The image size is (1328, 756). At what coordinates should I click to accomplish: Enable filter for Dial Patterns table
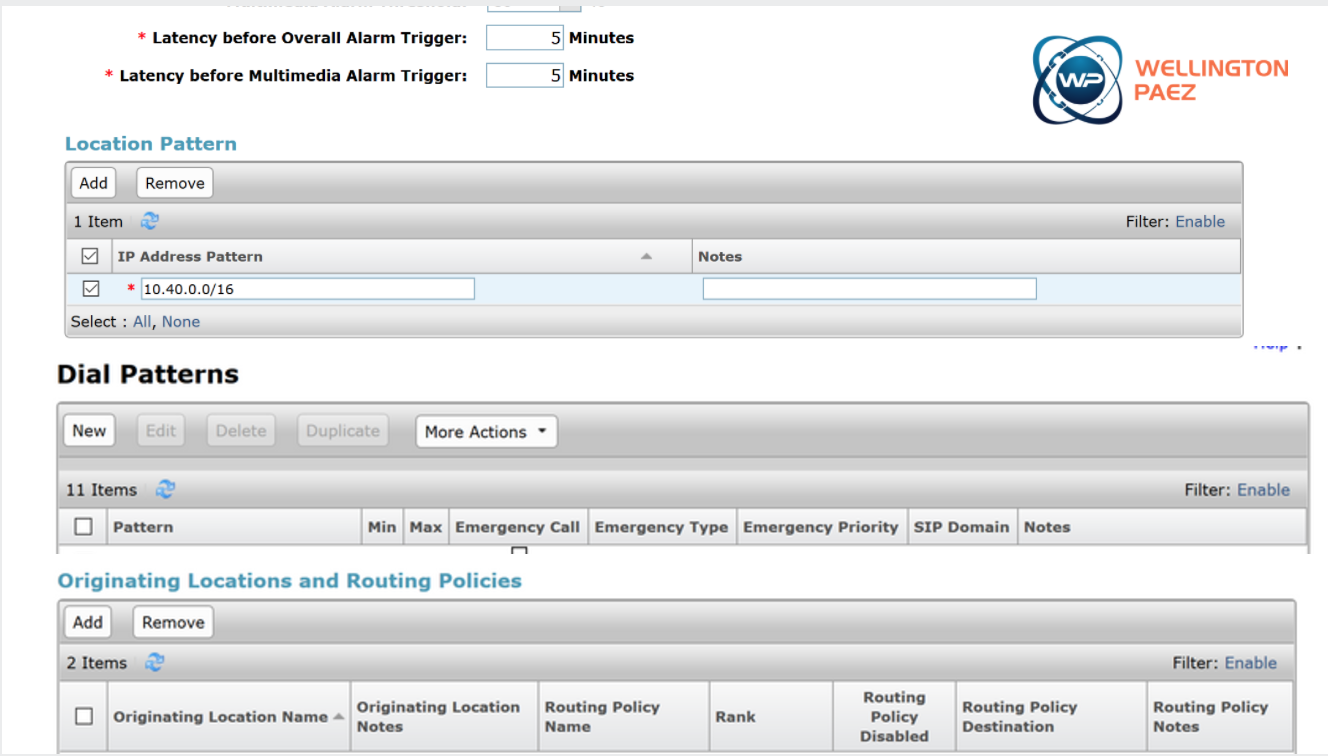(x=1263, y=490)
